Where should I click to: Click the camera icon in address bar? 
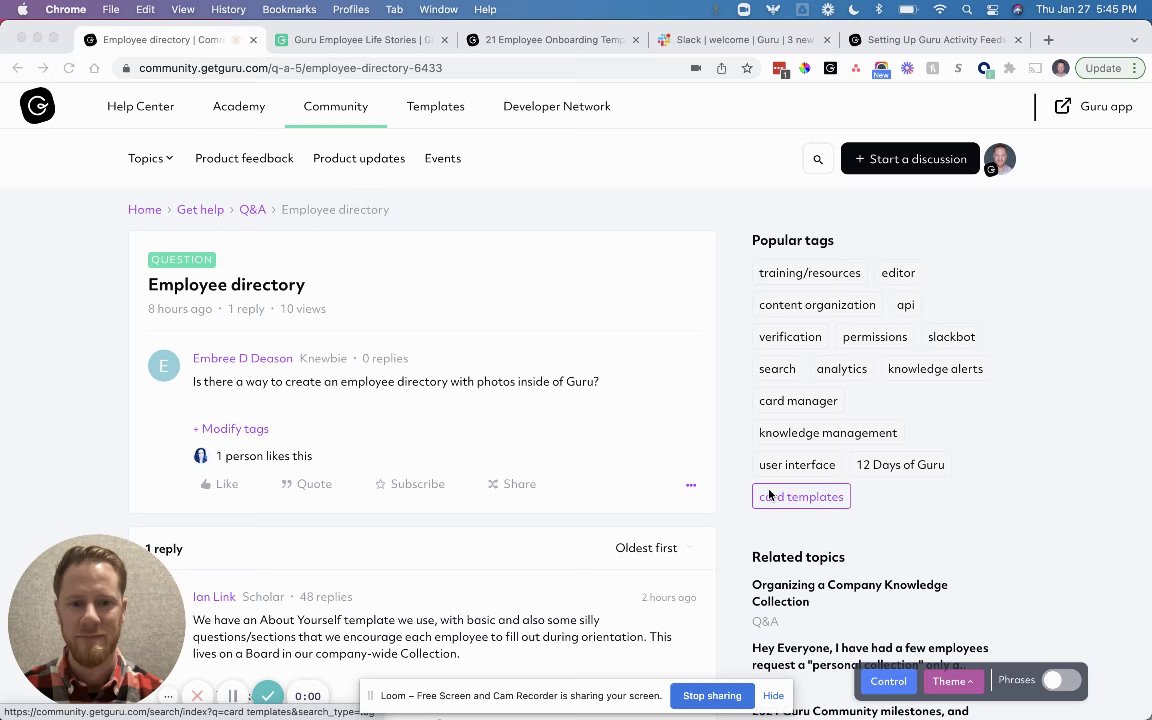click(696, 68)
